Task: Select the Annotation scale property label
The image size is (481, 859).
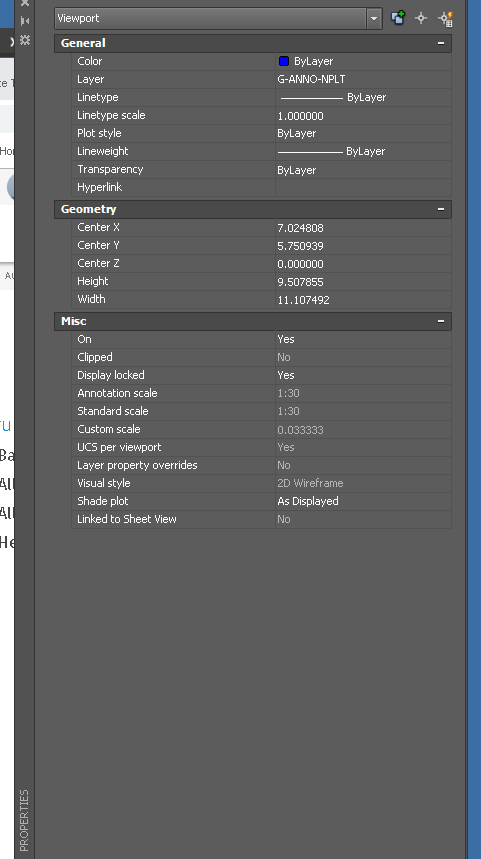Action: click(x=117, y=393)
